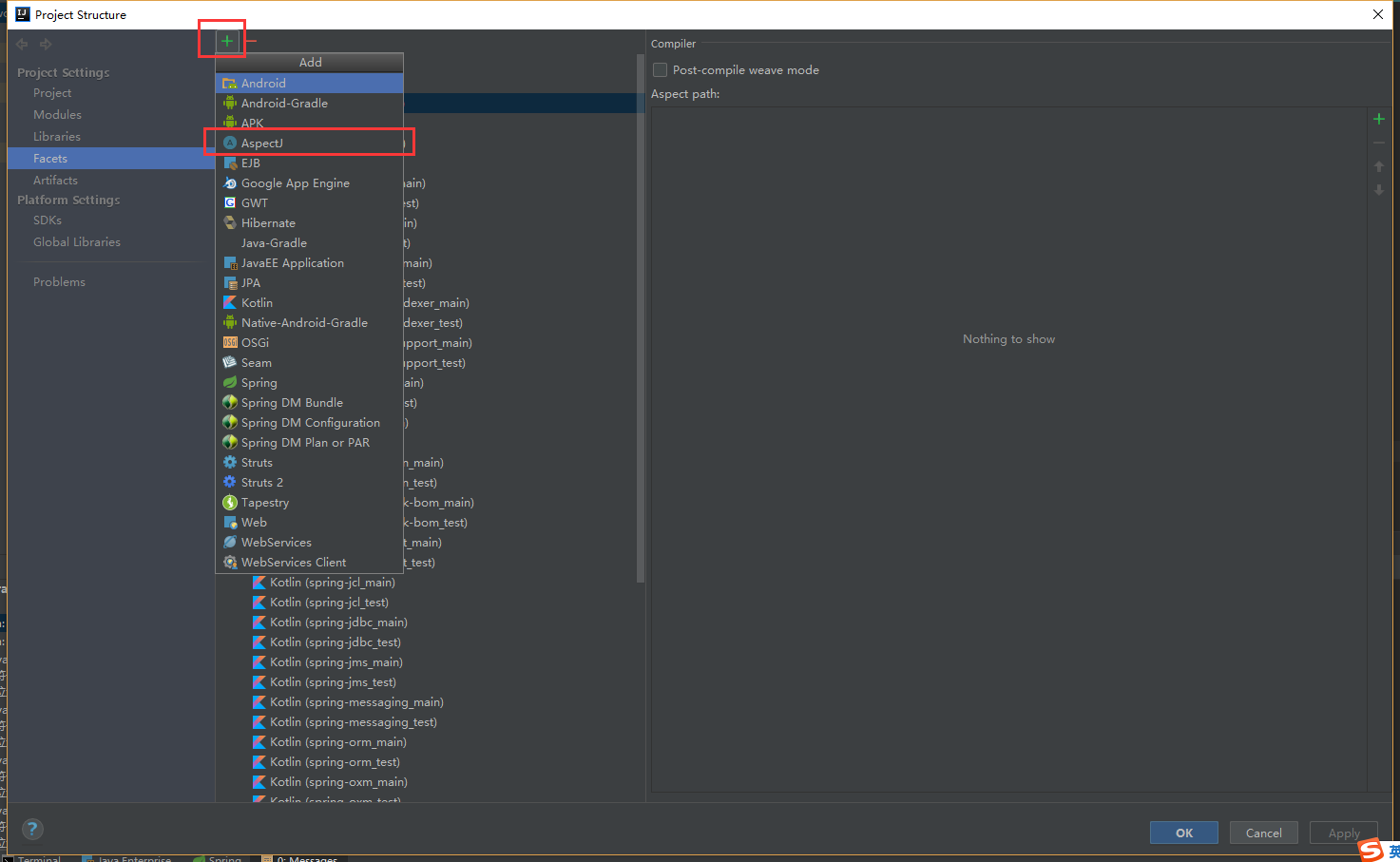This screenshot has height=862, width=1400.
Task: Select Kotlin (spring-jms_test) facet row
Action: 426,682
